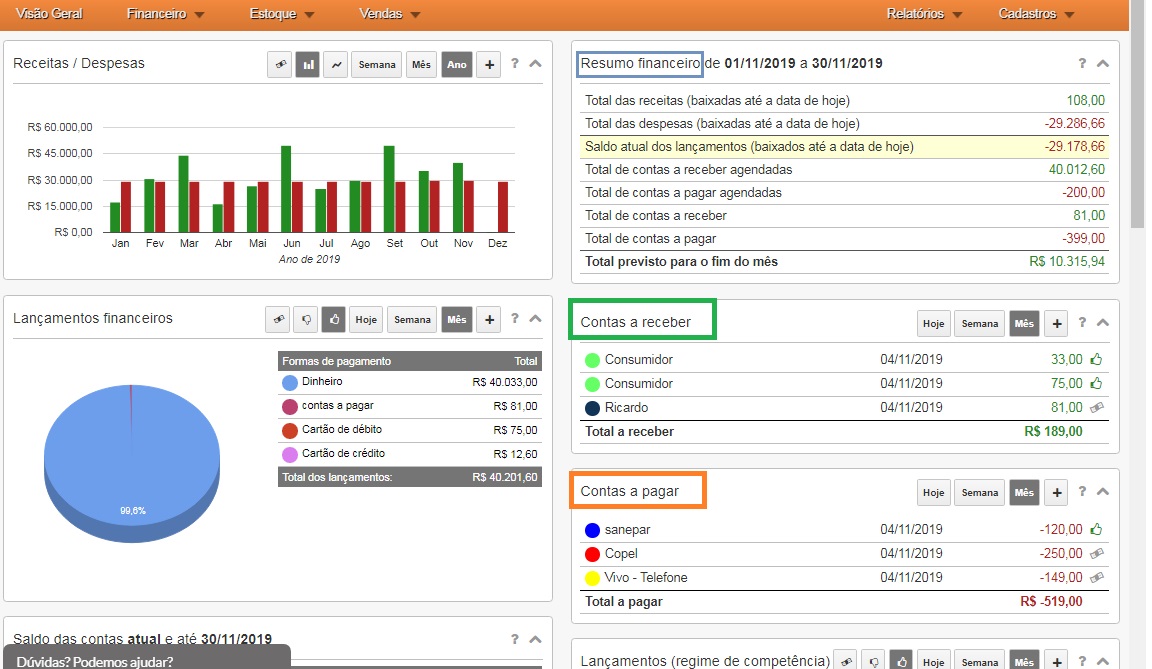Viewport: 1152px width, 669px height.
Task: Expand the Relatórios dropdown menu
Action: [923, 14]
